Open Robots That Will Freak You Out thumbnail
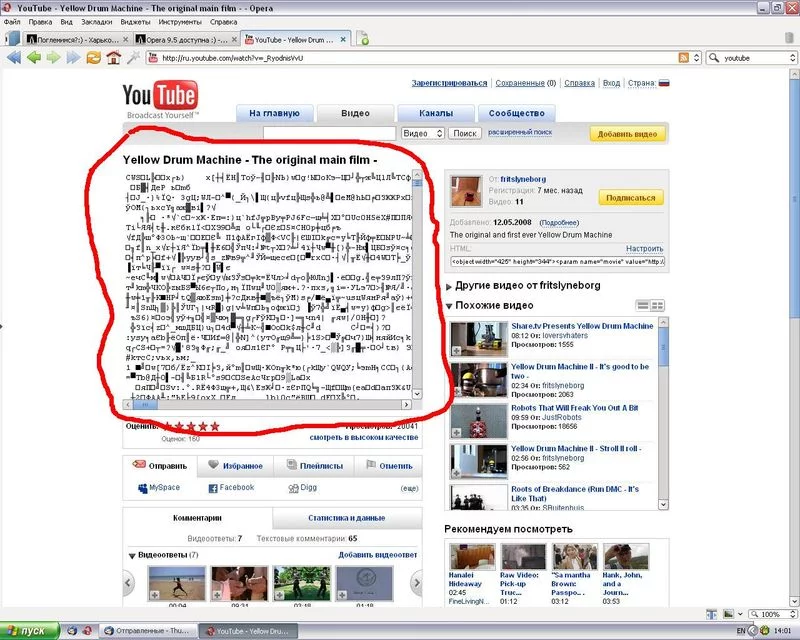 pyautogui.click(x=479, y=422)
